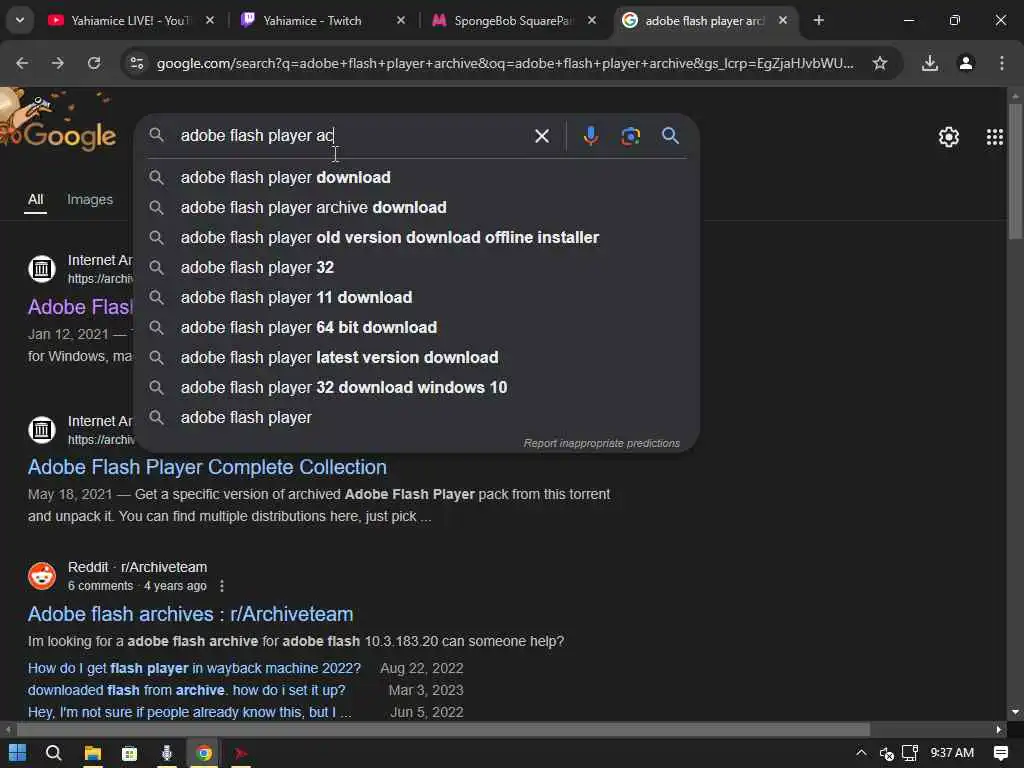1024x768 pixels.
Task: Click the vertical scrollbar thumb
Action: (x=1015, y=171)
